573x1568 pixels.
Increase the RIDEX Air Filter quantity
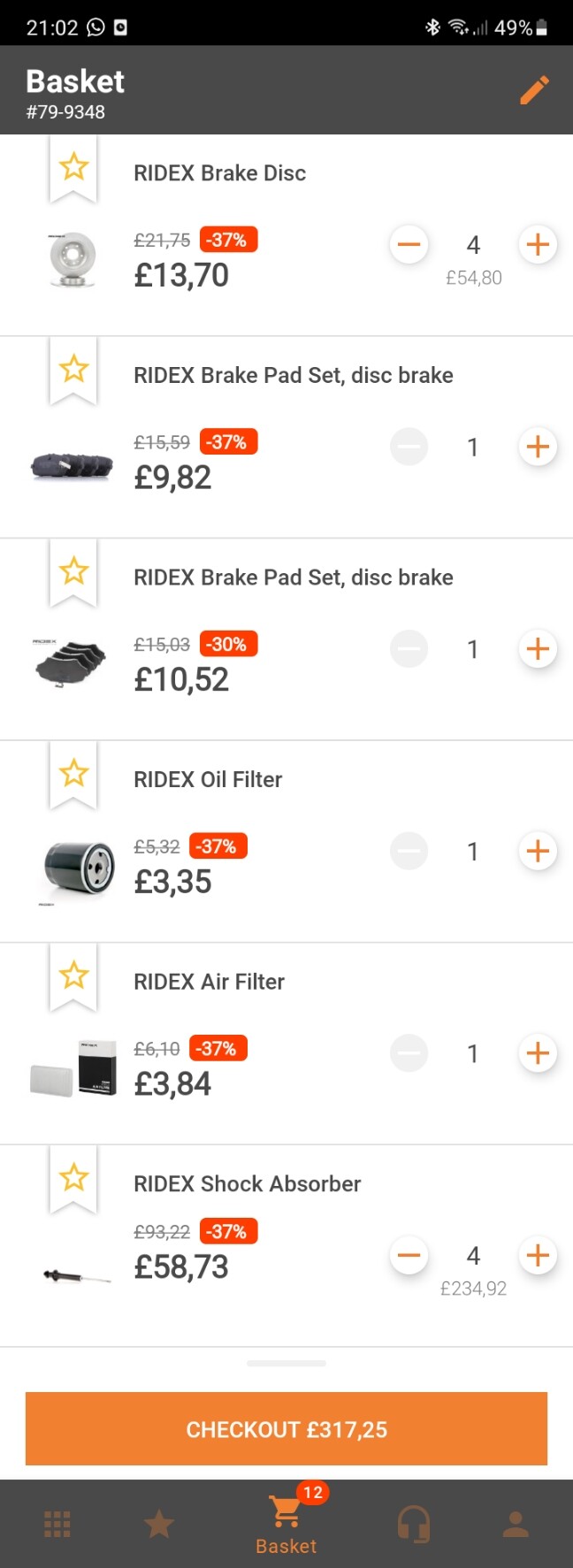click(538, 1053)
